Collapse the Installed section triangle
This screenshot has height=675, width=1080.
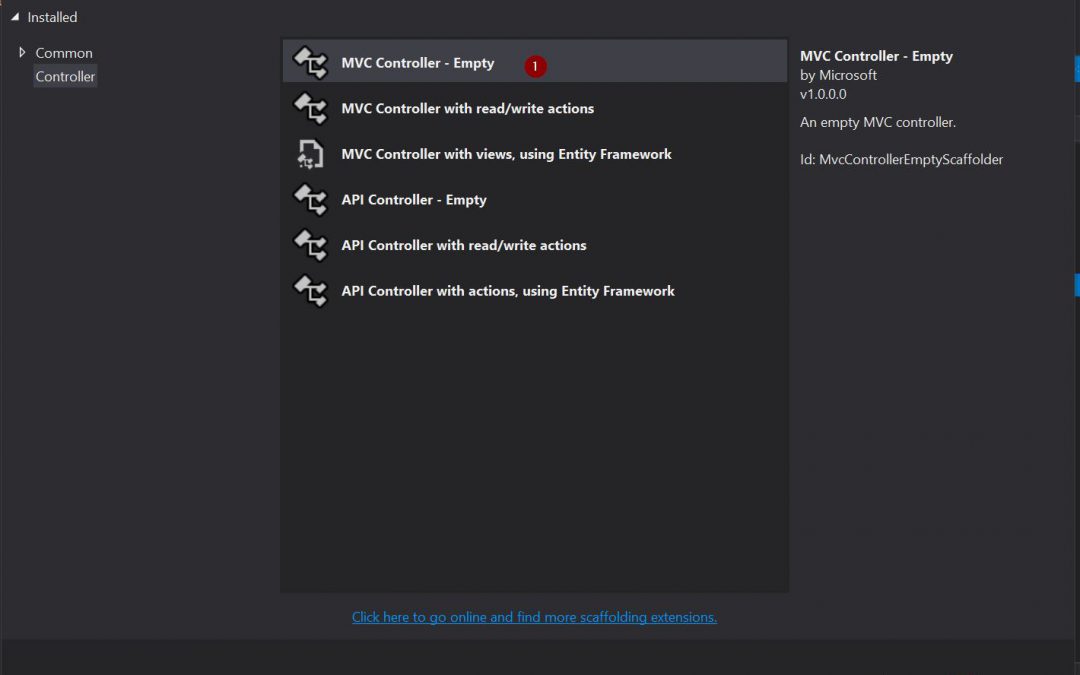point(15,17)
